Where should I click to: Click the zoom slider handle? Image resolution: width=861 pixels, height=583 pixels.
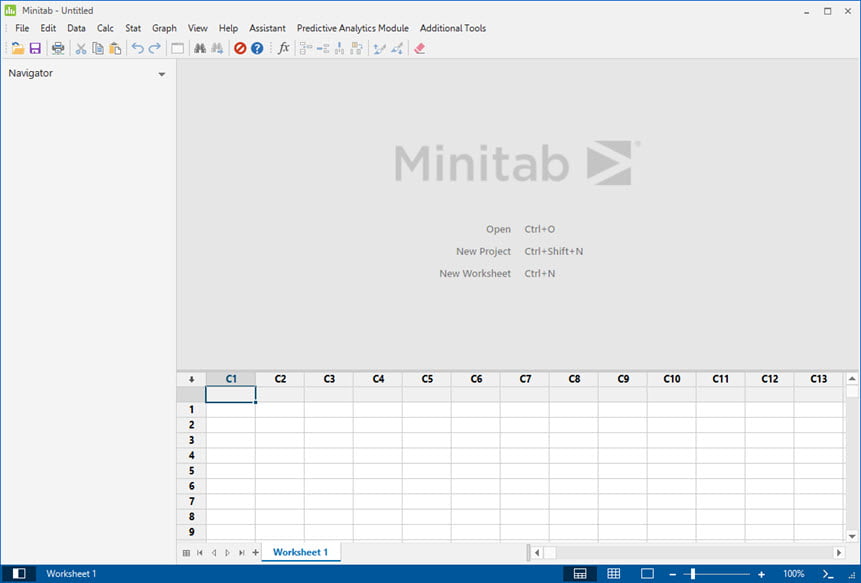coord(693,574)
